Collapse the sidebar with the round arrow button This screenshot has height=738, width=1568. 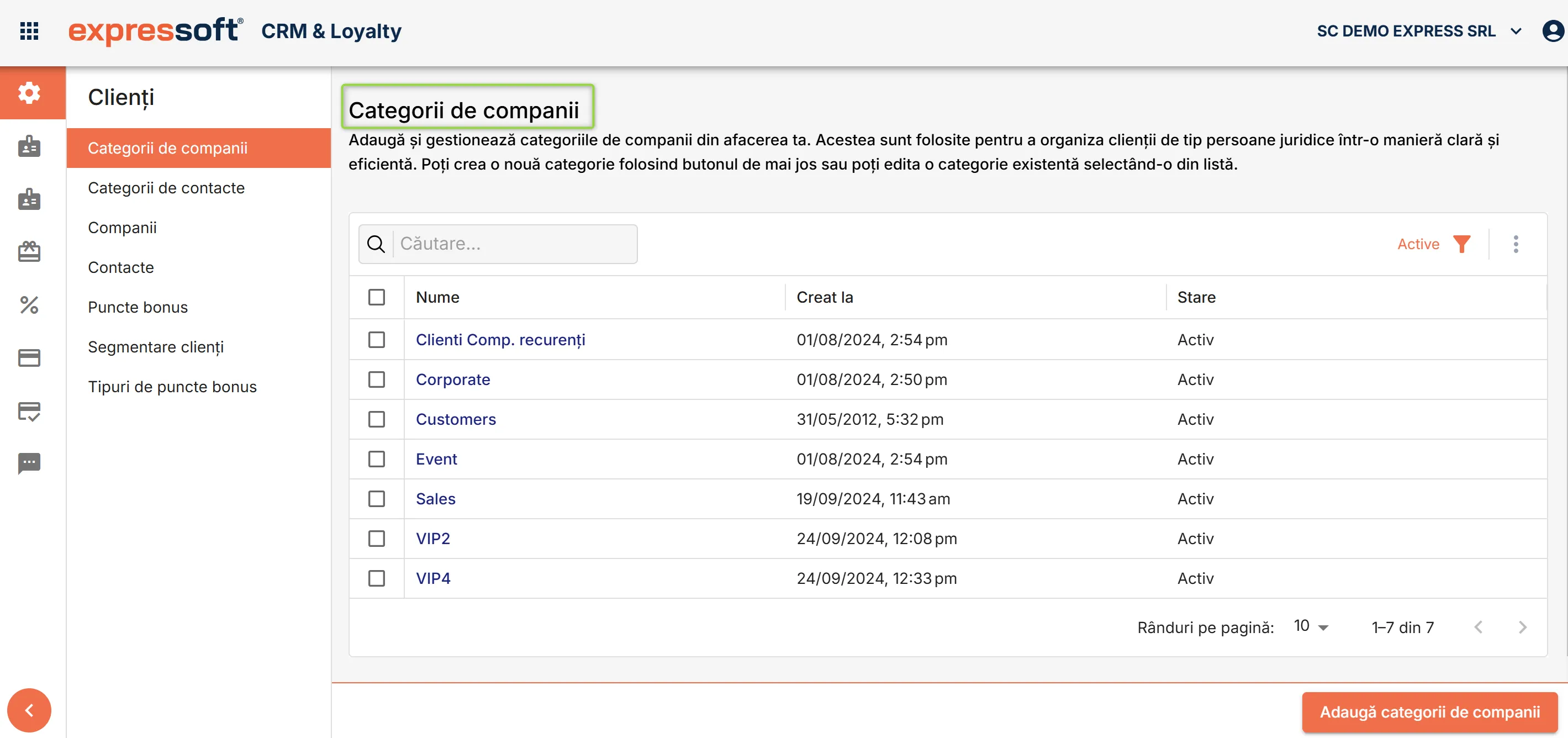29,710
